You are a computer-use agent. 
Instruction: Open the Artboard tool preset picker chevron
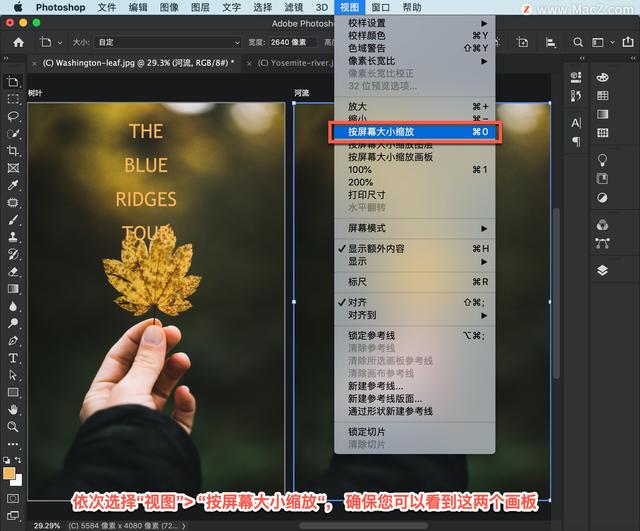(60, 42)
